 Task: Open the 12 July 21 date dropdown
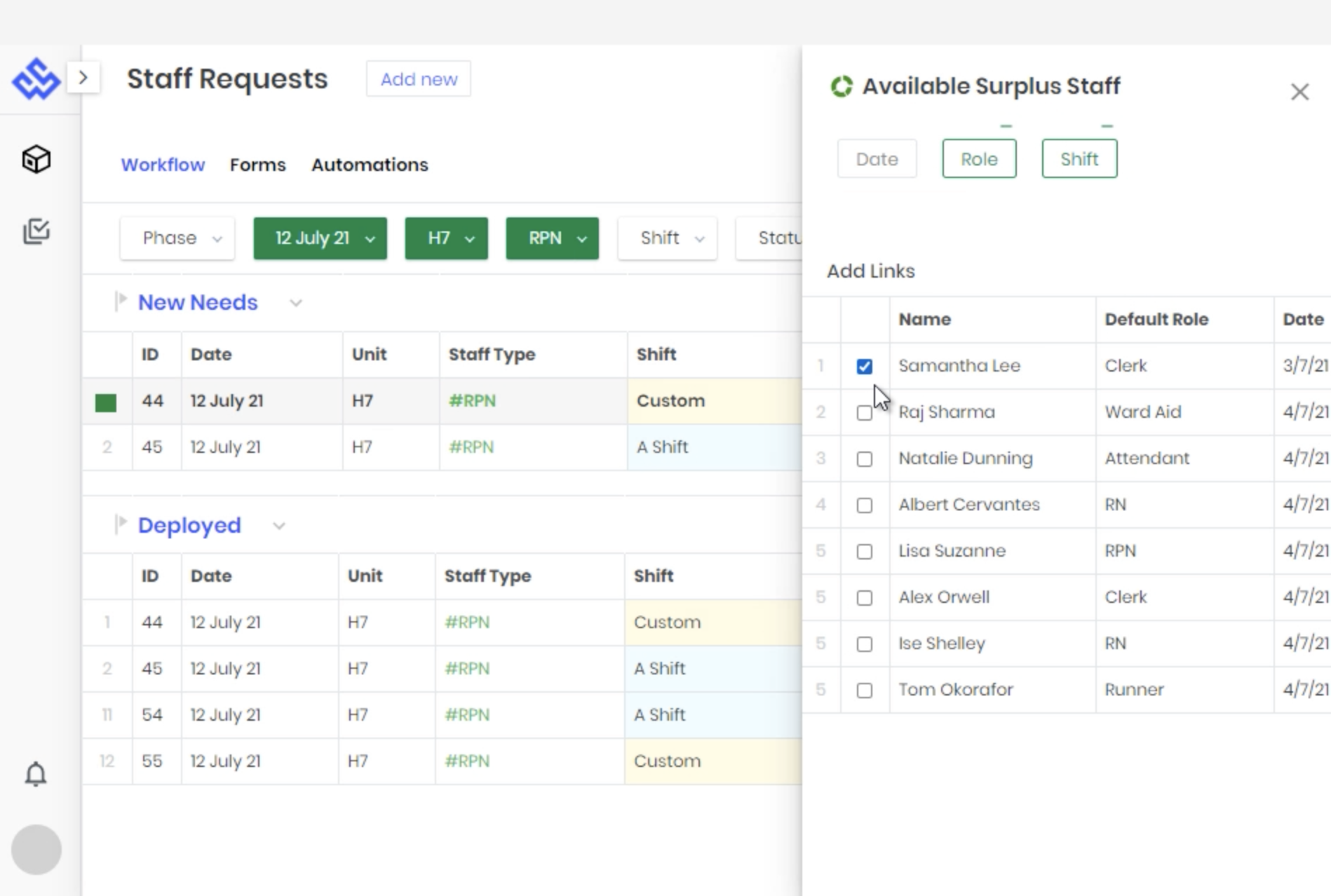tap(320, 238)
